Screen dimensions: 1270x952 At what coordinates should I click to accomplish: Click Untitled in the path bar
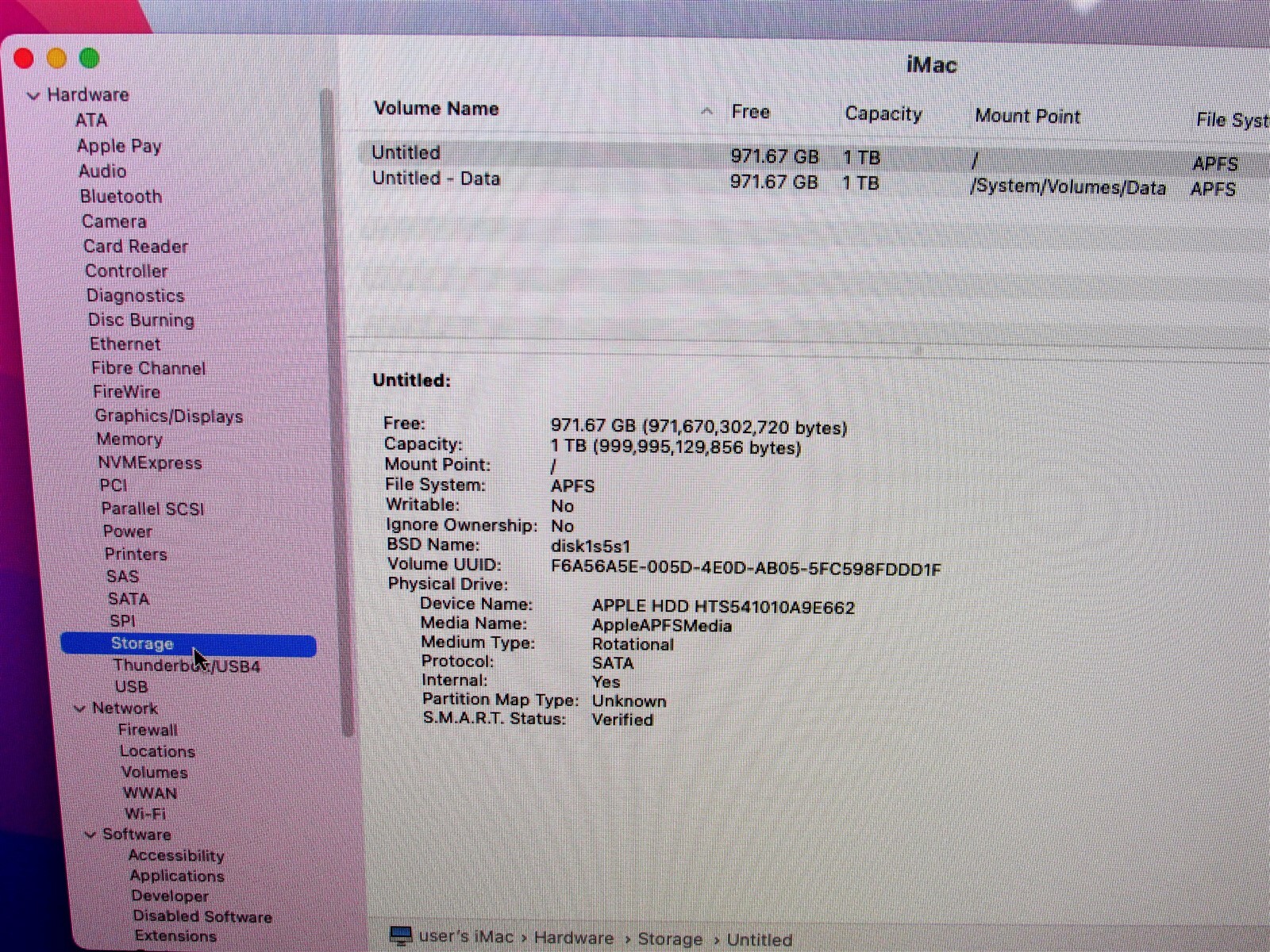pyautogui.click(x=760, y=940)
